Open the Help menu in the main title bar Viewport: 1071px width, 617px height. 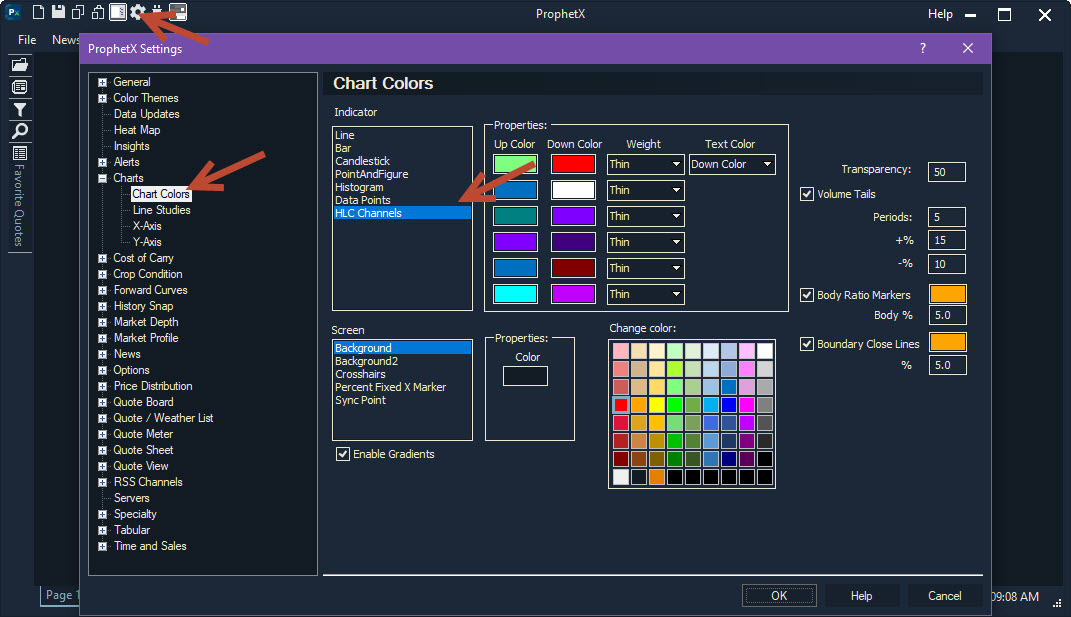click(x=940, y=14)
